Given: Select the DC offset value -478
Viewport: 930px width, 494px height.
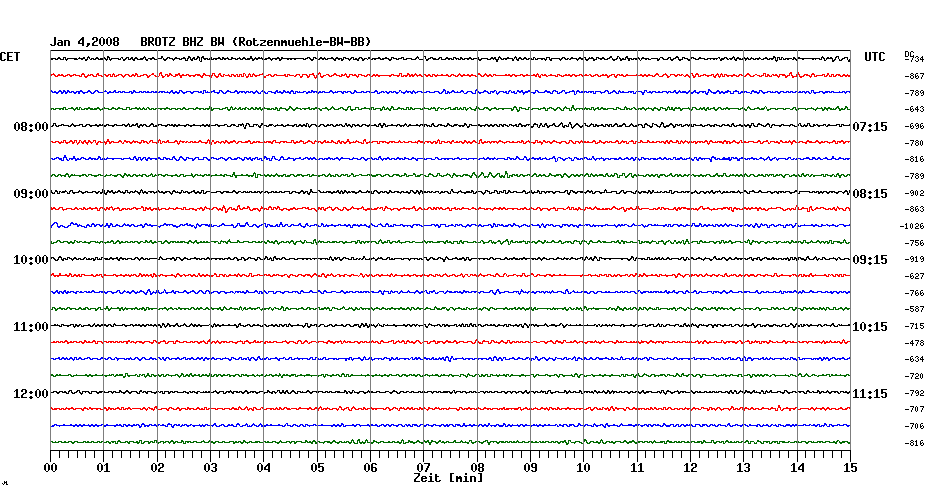Looking at the screenshot, I should 914,343.
